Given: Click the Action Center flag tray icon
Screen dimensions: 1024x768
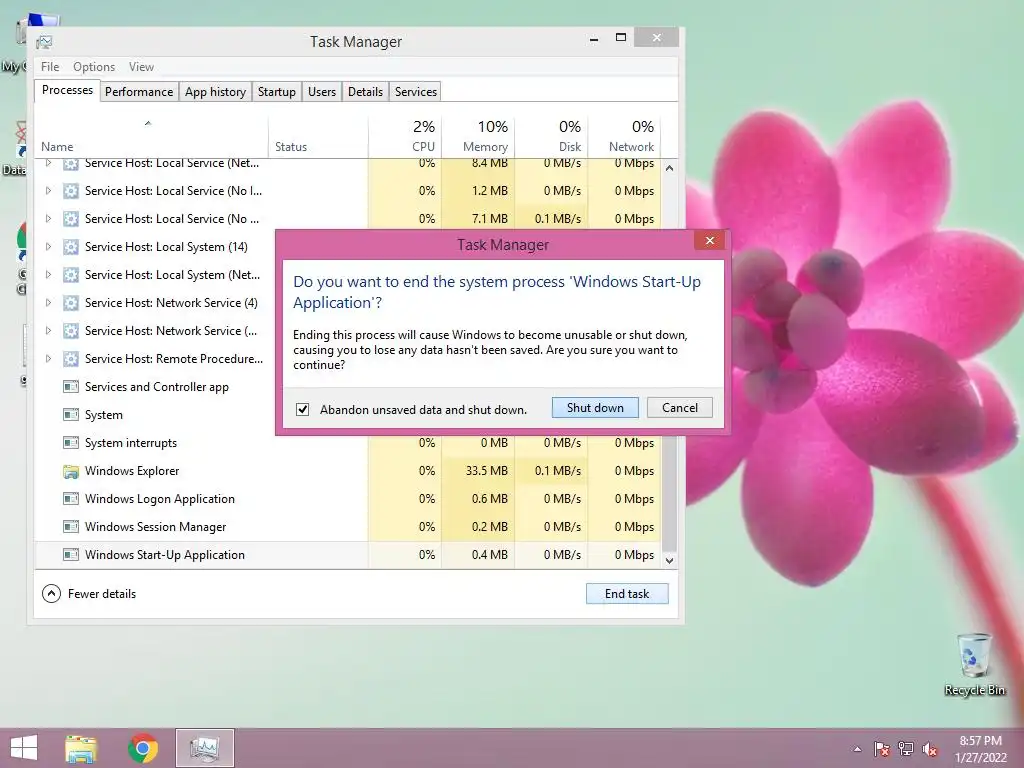Looking at the screenshot, I should pyautogui.click(x=881, y=749).
